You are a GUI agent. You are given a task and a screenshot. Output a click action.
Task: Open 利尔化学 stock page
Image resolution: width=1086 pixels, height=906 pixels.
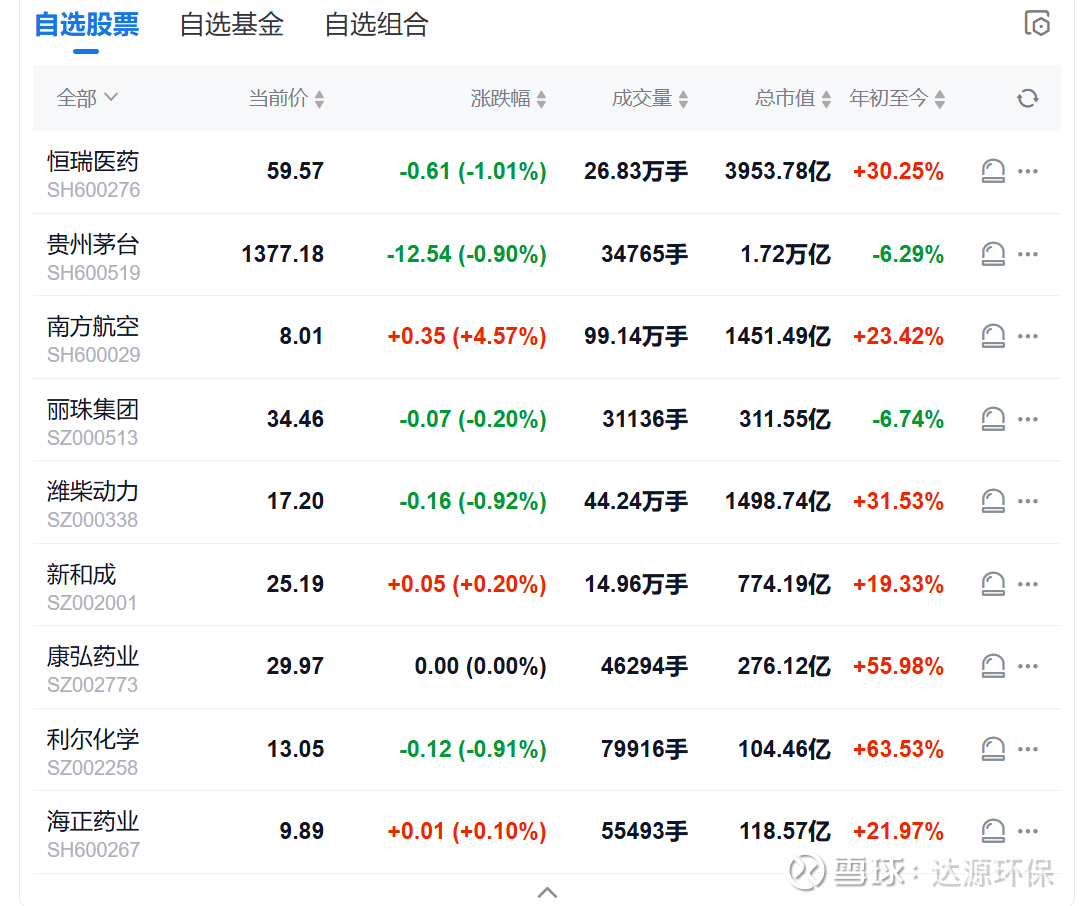pyautogui.click(x=93, y=739)
